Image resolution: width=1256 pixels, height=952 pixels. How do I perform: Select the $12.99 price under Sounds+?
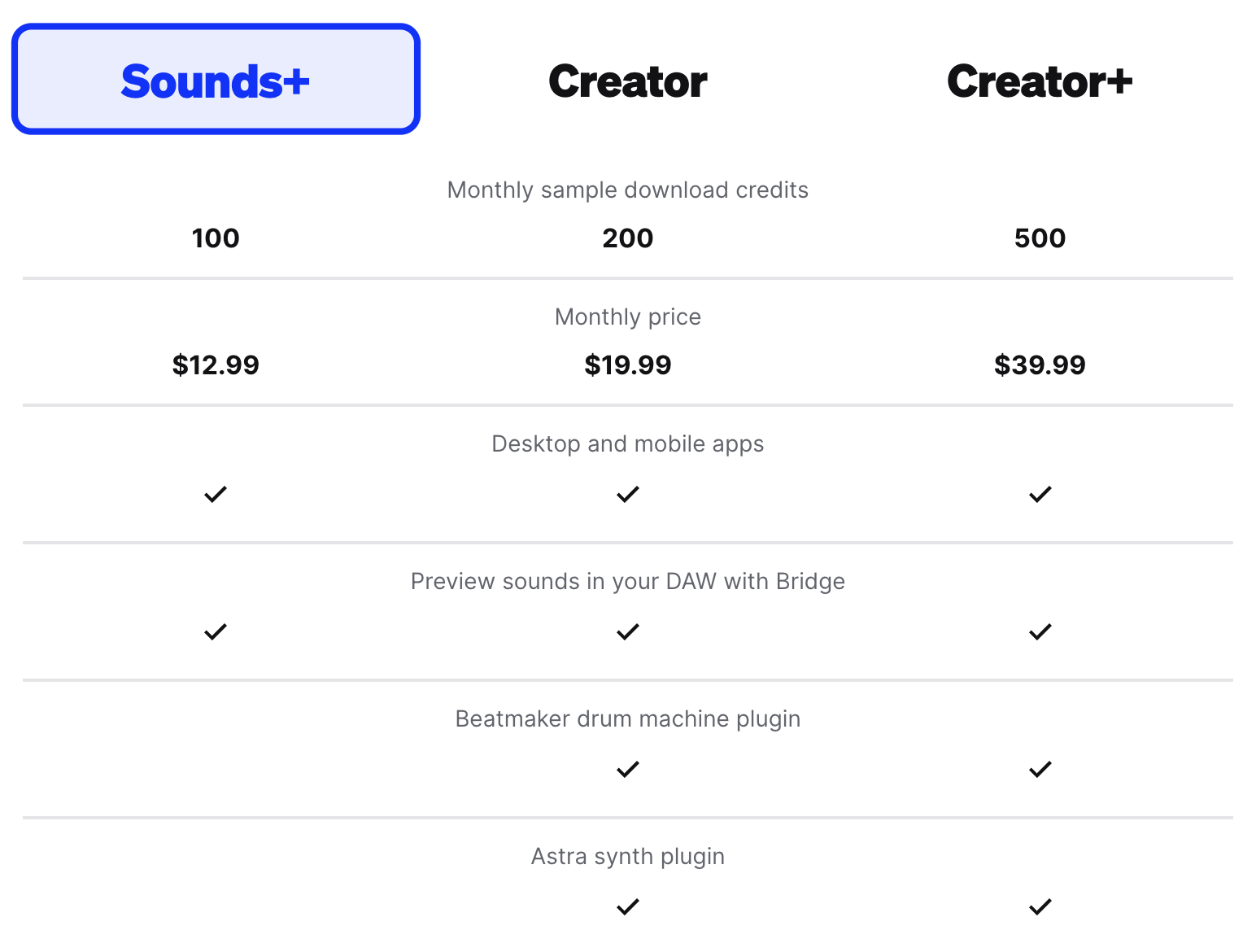(x=215, y=365)
